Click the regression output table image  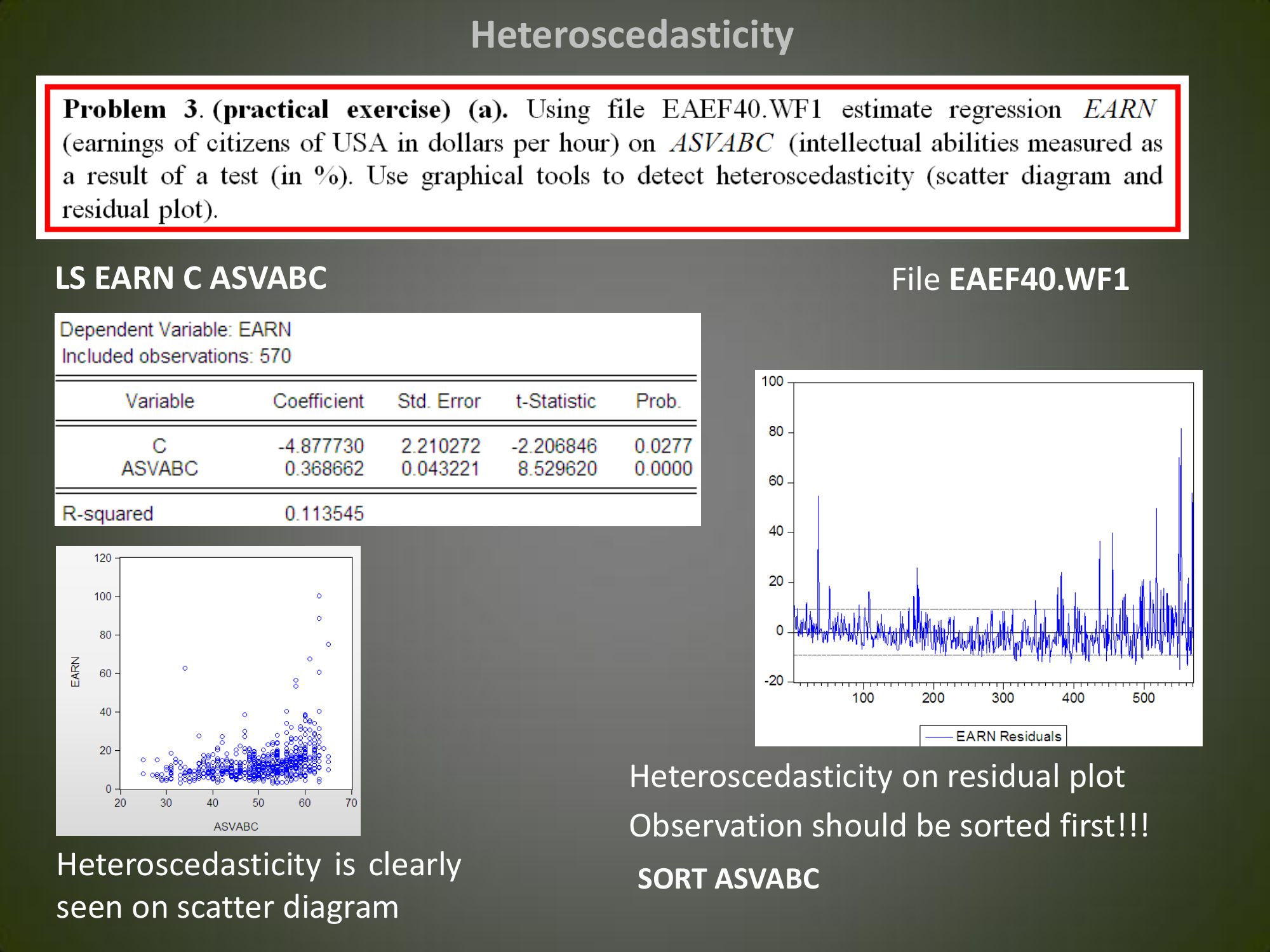pos(377,419)
